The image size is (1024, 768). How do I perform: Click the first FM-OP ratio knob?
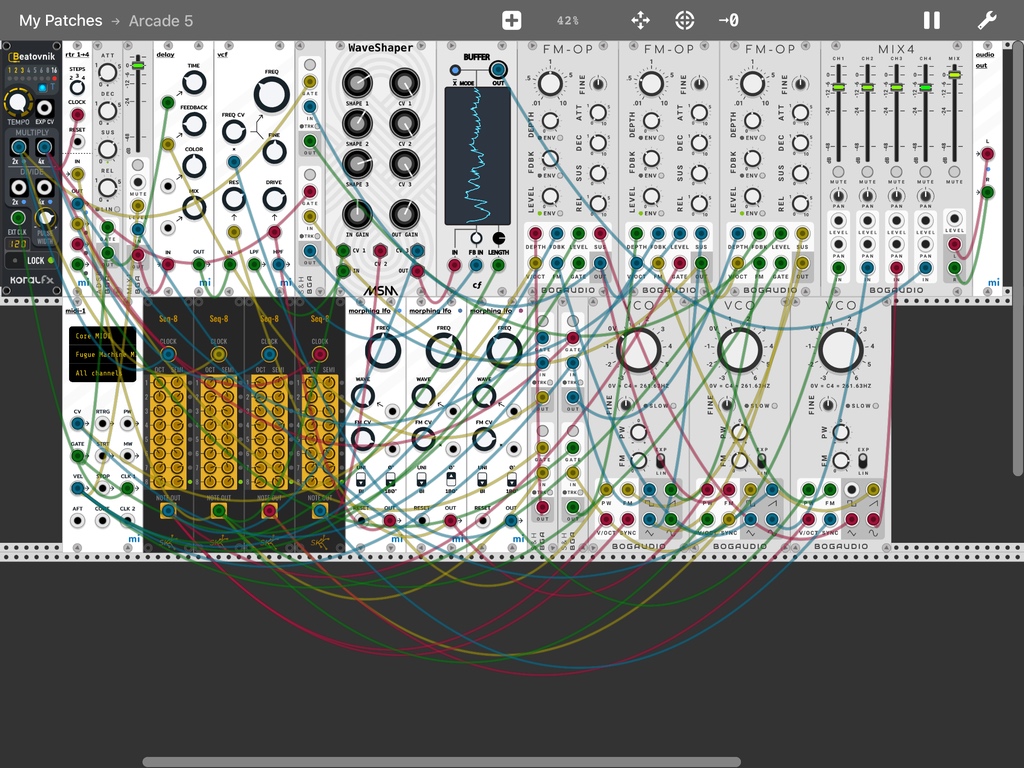[550, 84]
